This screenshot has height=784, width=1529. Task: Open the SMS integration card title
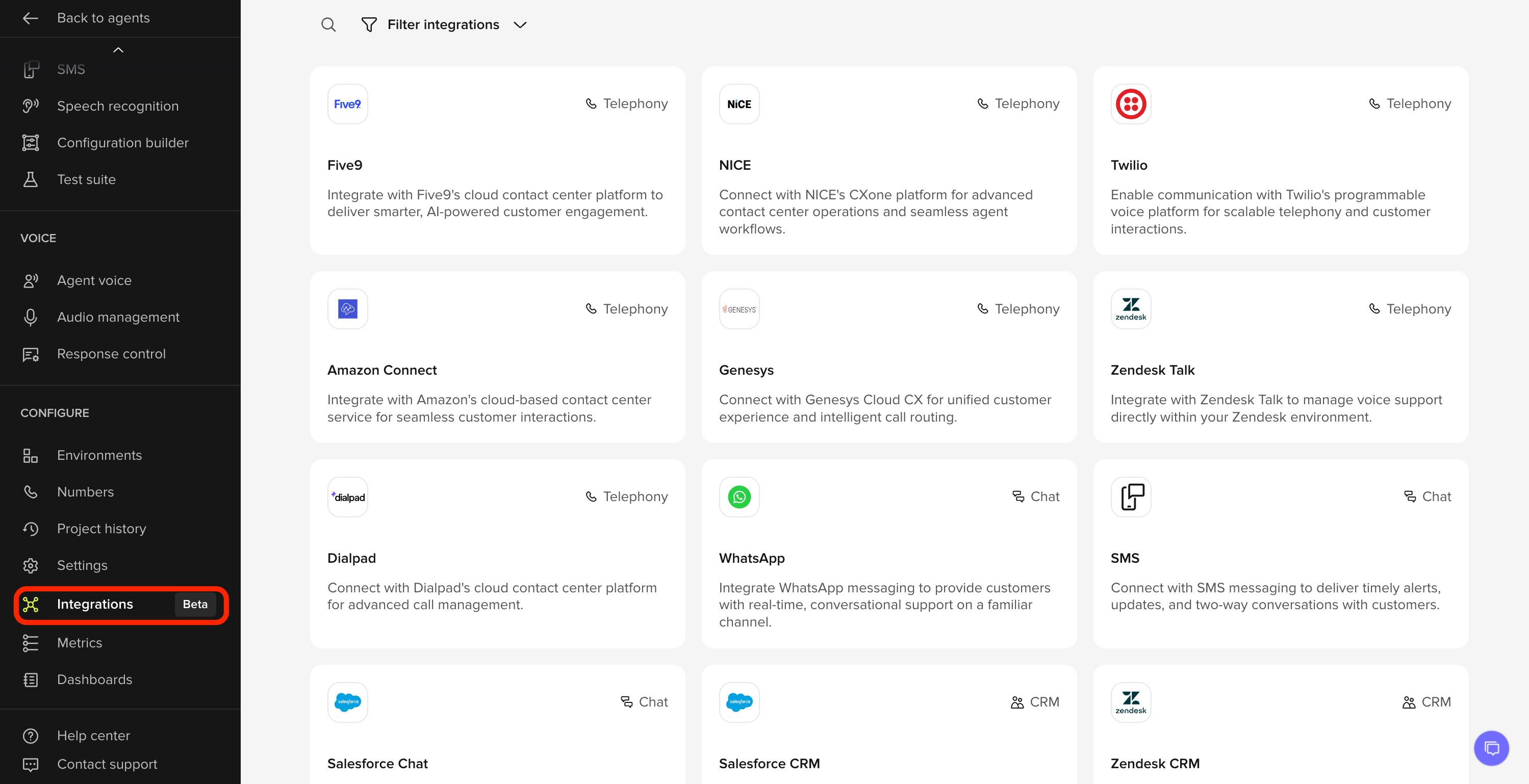[x=1125, y=558]
